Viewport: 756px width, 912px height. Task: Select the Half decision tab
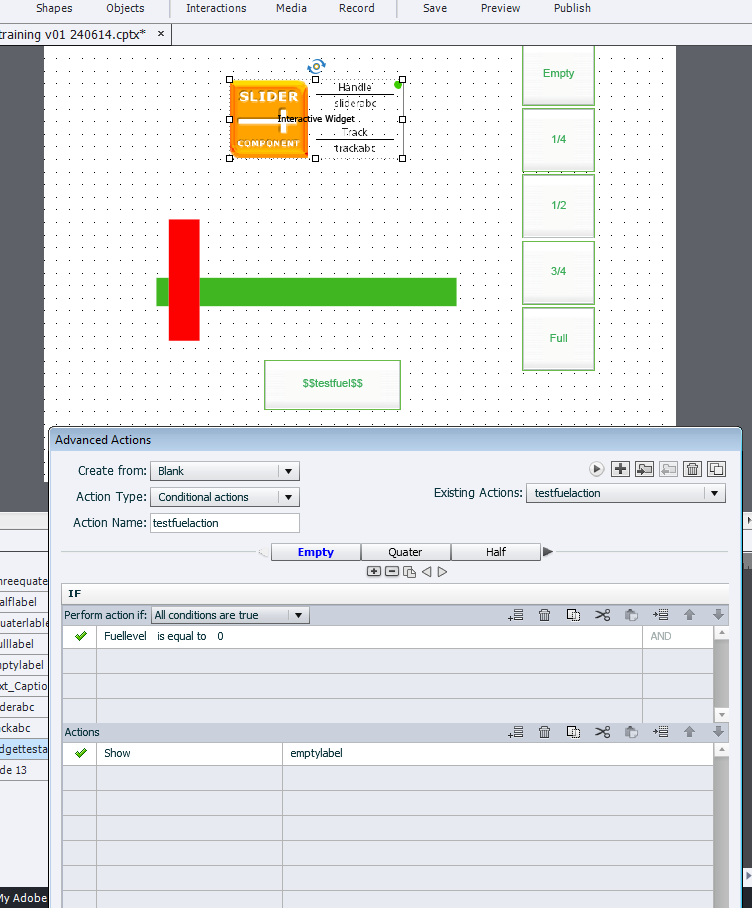coord(498,554)
